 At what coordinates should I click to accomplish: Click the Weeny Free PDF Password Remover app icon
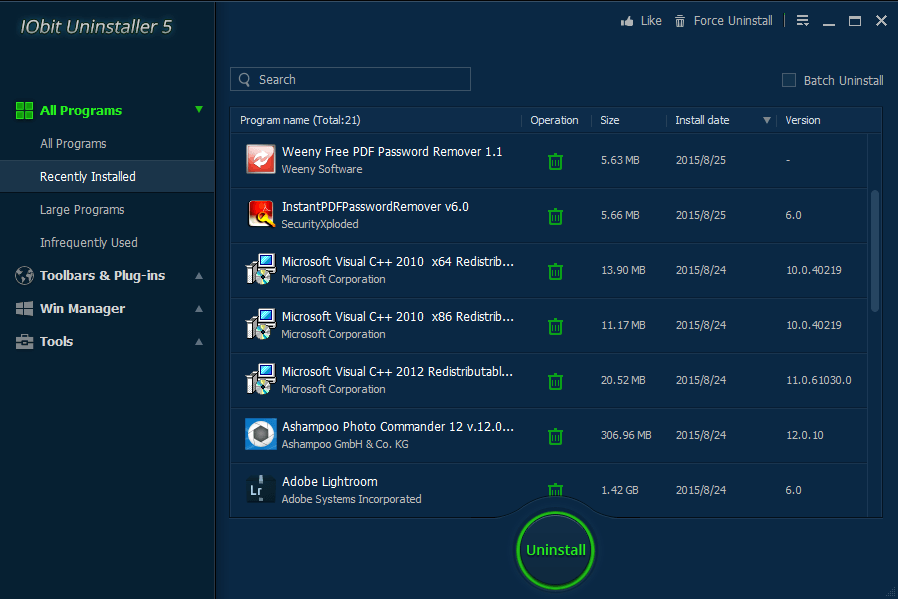(x=261, y=159)
